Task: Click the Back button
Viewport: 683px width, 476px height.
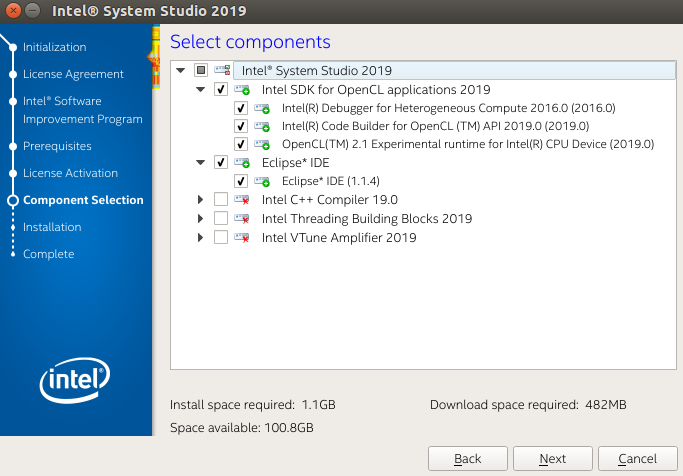Action: (468, 459)
